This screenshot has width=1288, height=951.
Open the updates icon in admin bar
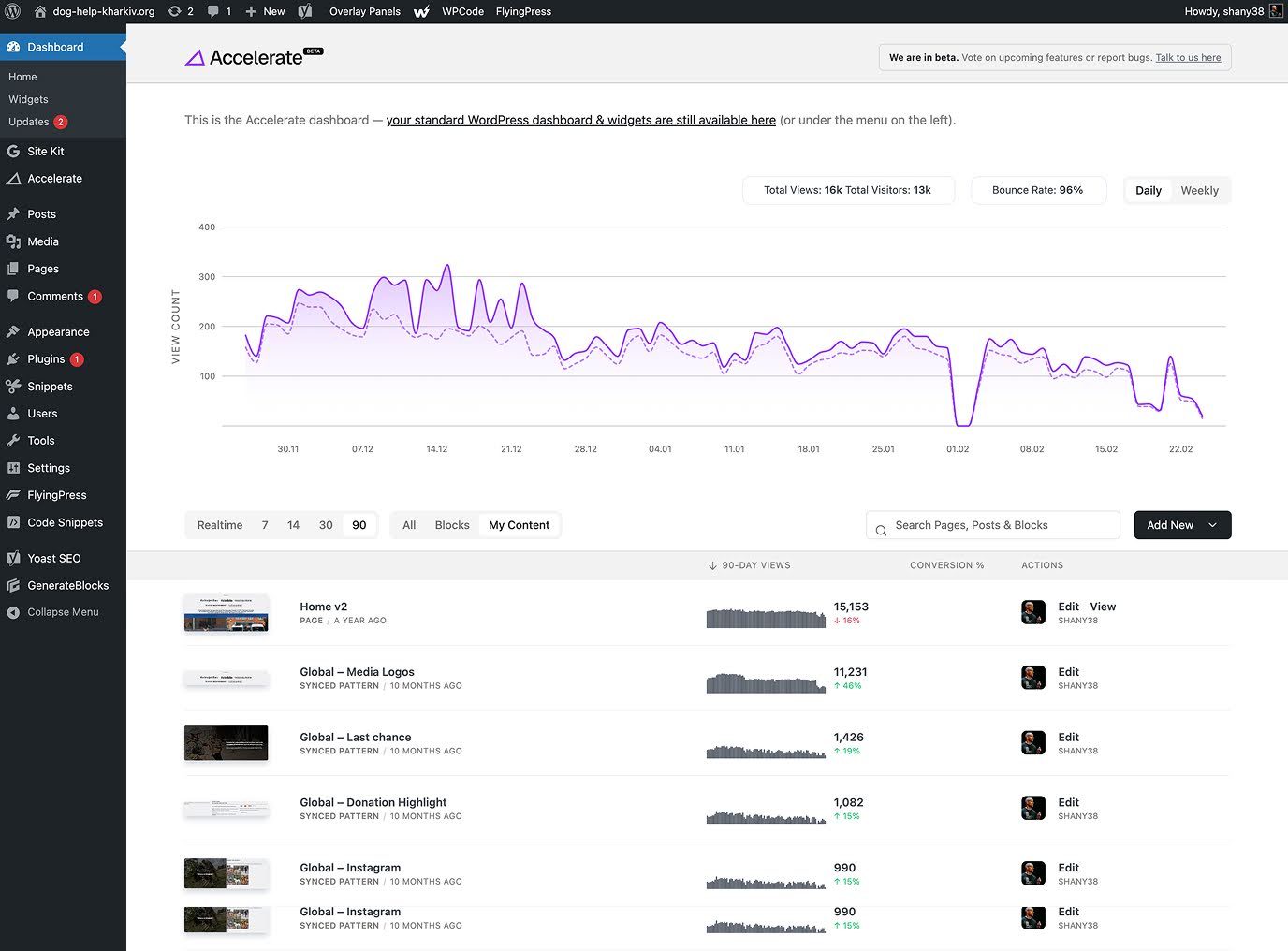[x=181, y=11]
